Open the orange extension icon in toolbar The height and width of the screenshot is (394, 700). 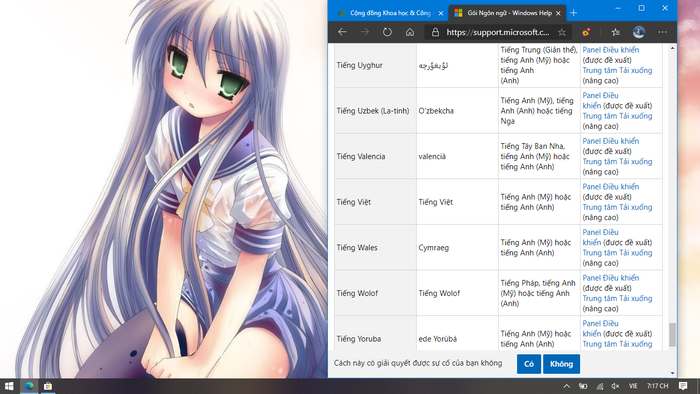coord(586,32)
